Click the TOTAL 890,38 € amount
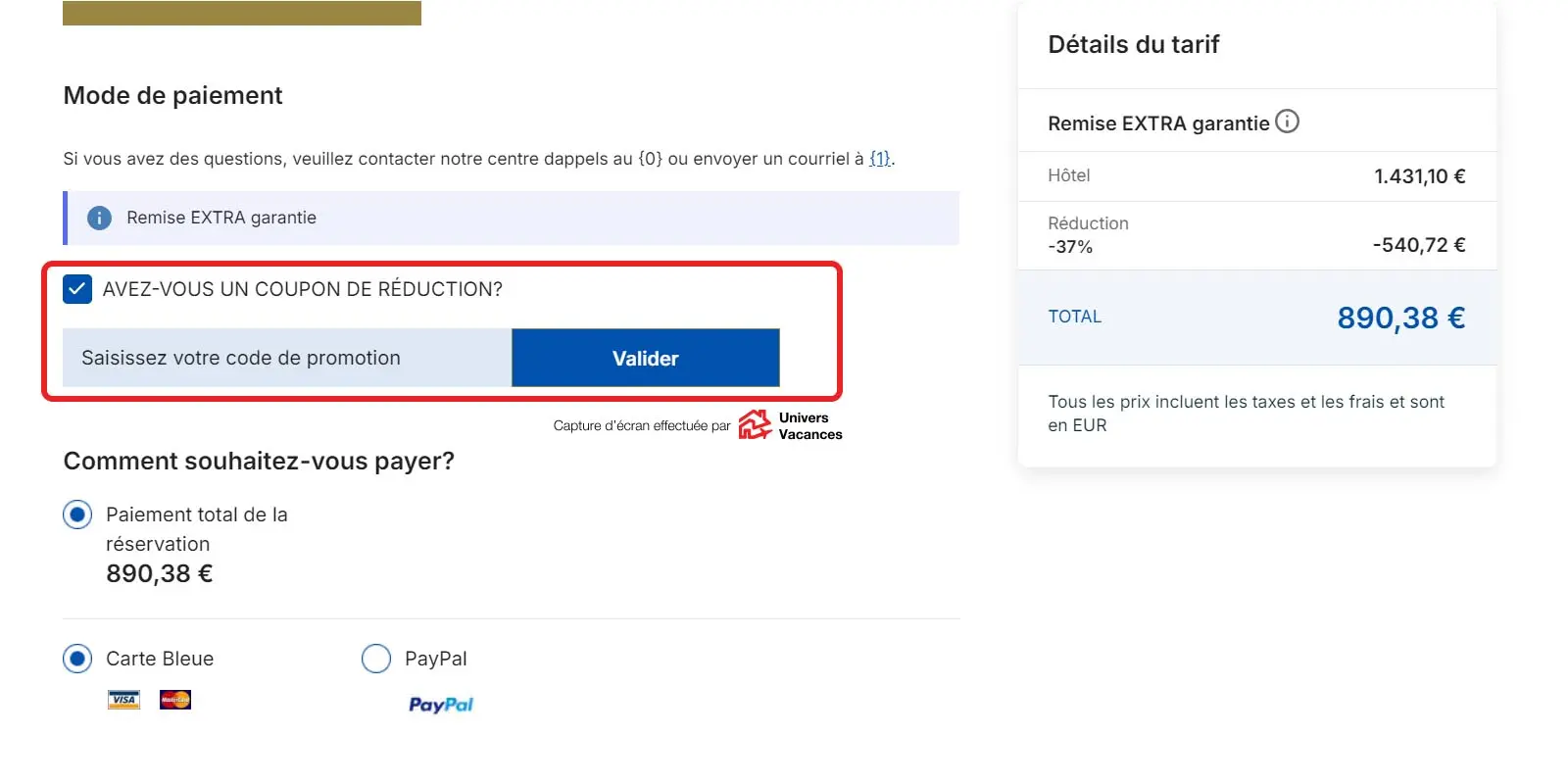Image resolution: width=1568 pixels, height=784 pixels. pos(1400,318)
